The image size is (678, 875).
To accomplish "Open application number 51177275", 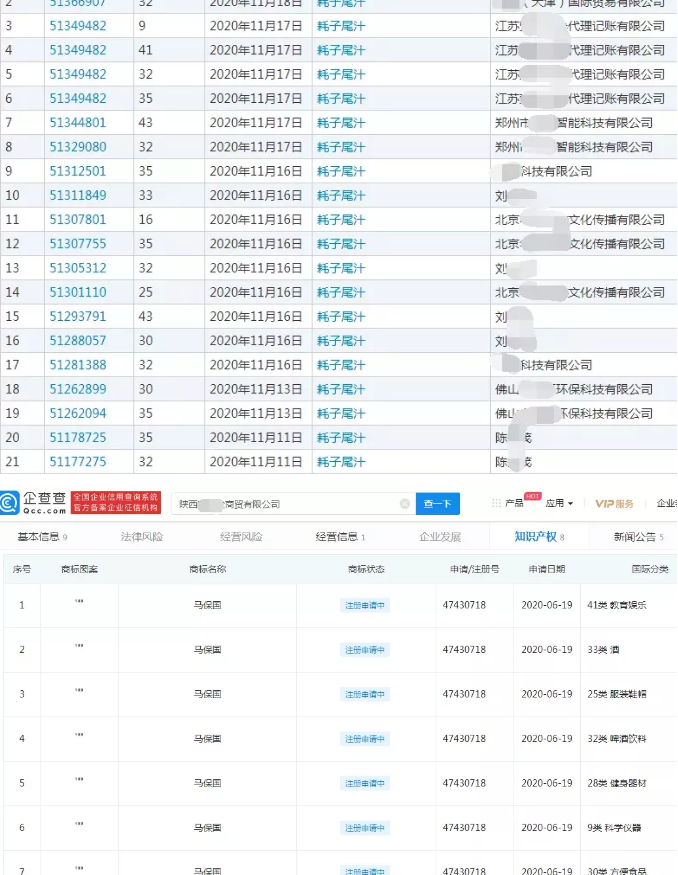I will [78, 461].
